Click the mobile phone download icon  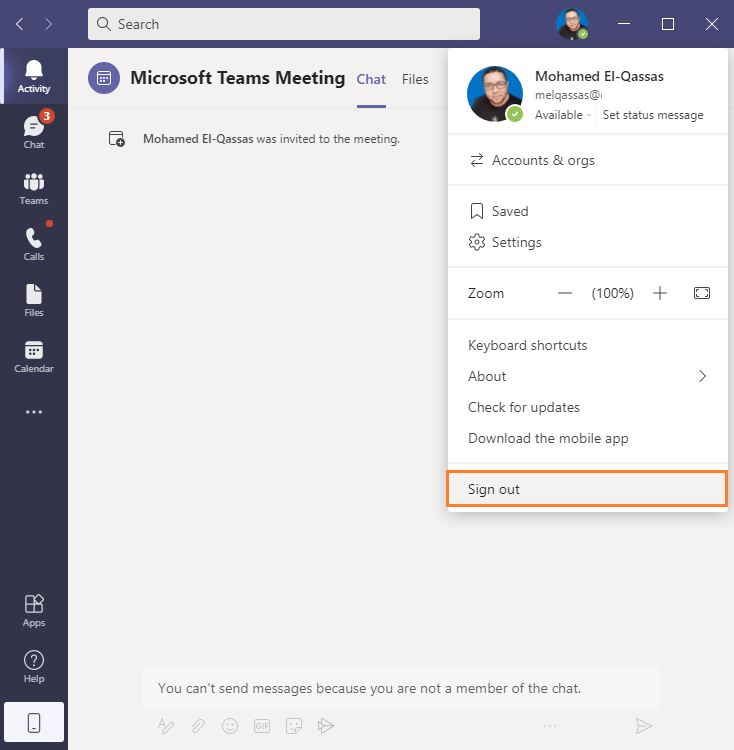[33, 722]
